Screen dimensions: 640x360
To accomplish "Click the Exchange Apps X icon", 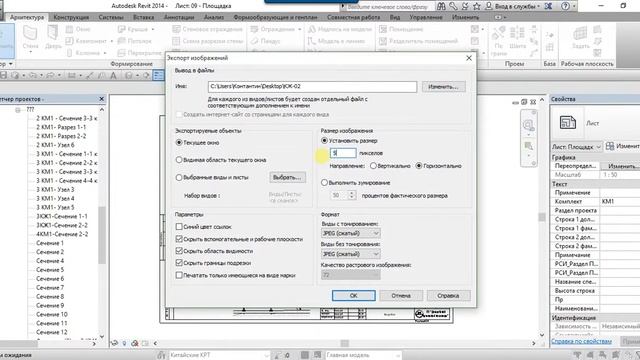I will pyautogui.click(x=549, y=6).
